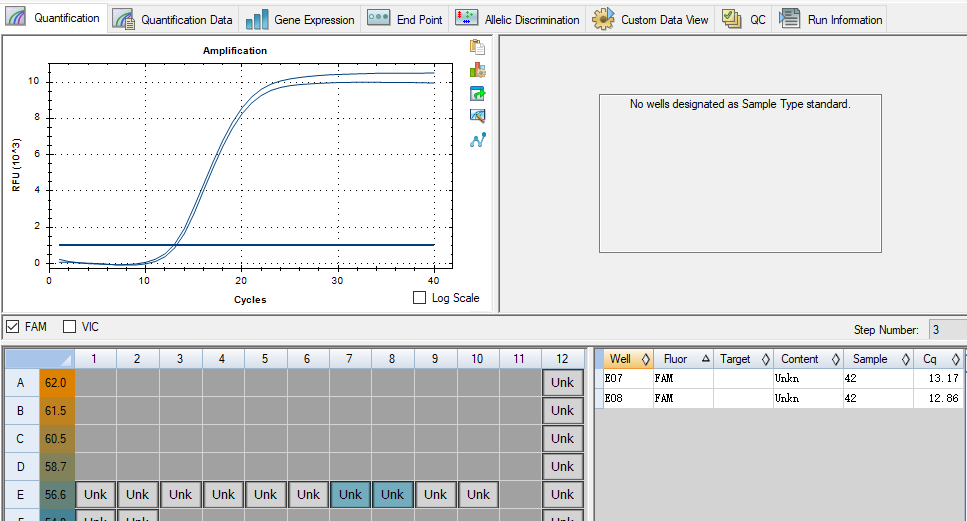This screenshot has height=521, width=967.
Task: Select plate column 7 header
Action: point(350,359)
